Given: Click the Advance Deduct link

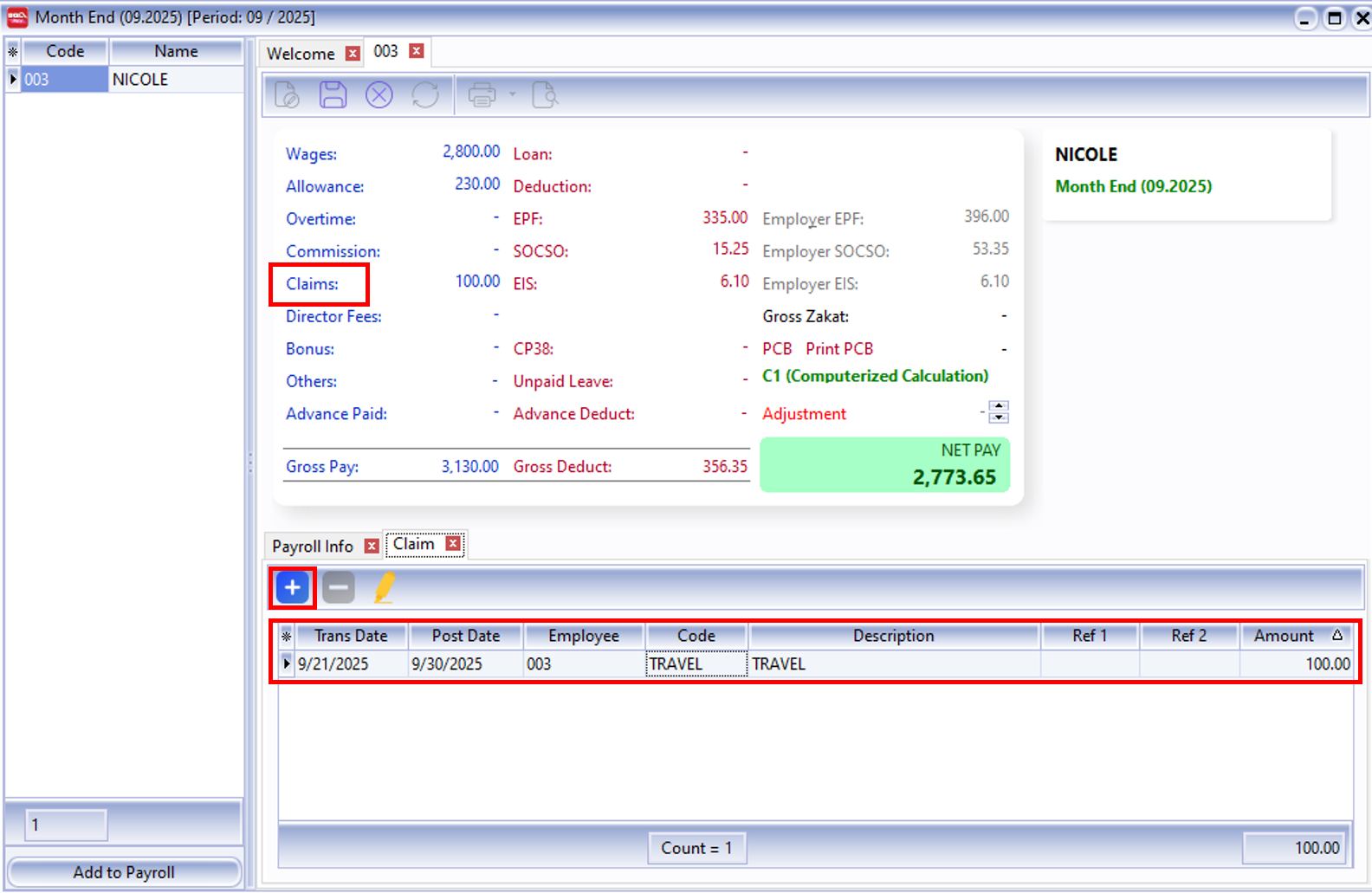Looking at the screenshot, I should [573, 414].
